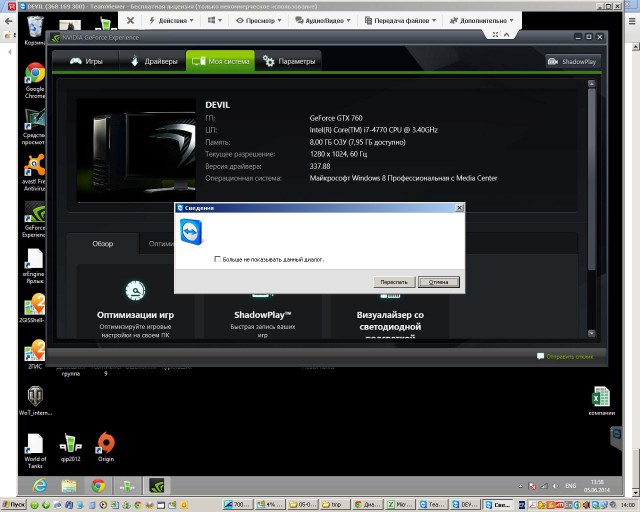Select the GeForce Experience desktop shortcut
Image resolution: width=640 pixels, height=512 pixels.
click(35, 220)
